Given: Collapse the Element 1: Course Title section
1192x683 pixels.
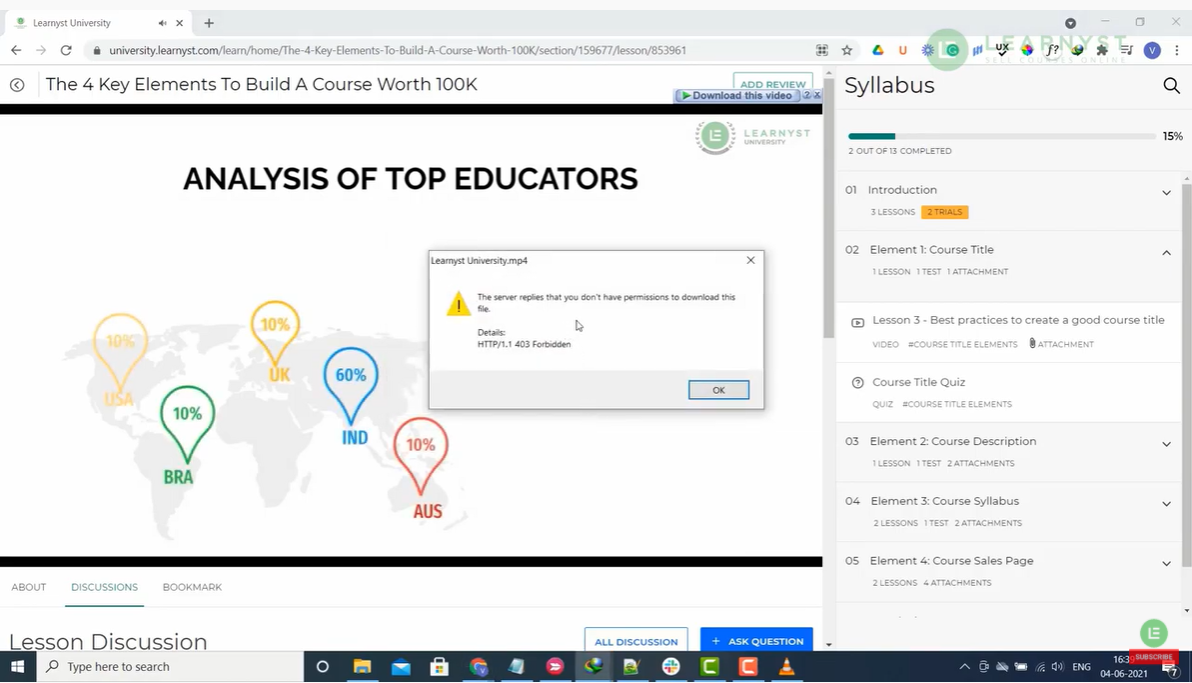Looking at the screenshot, I should (x=1166, y=253).
